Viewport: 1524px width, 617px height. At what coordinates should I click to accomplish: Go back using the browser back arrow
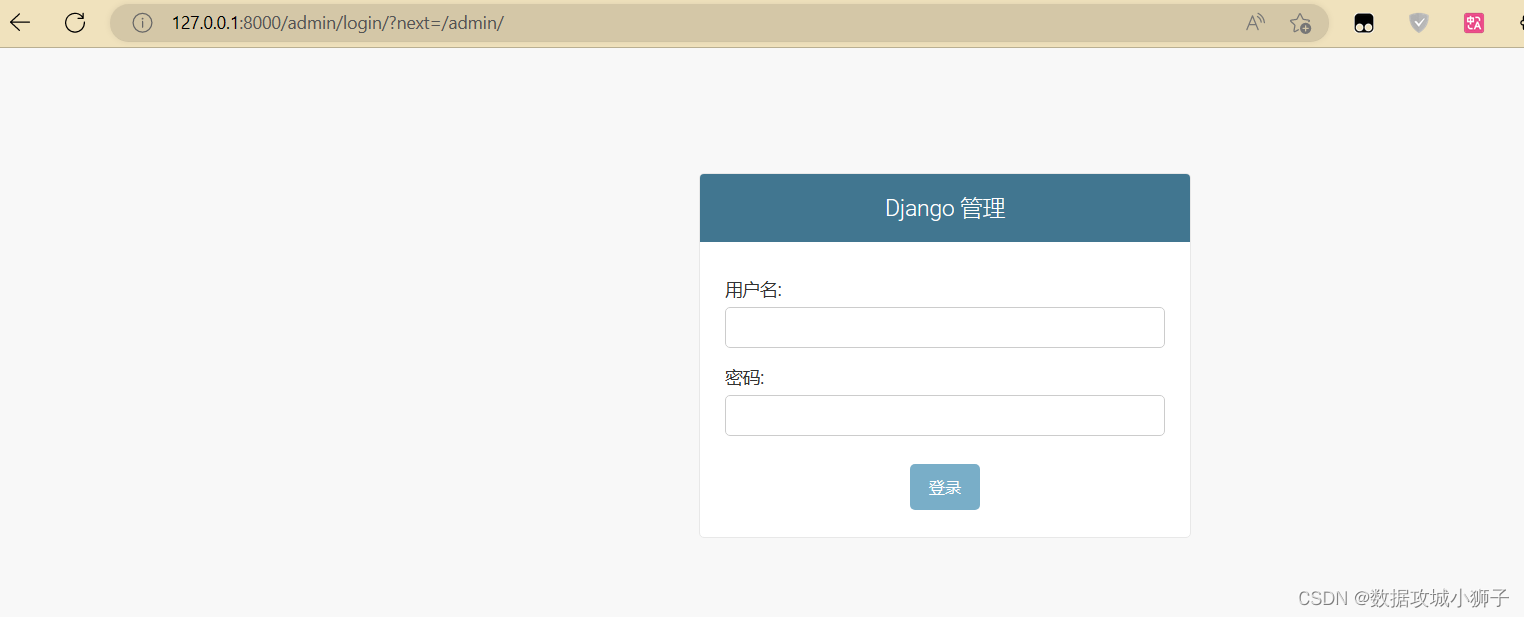pos(20,23)
